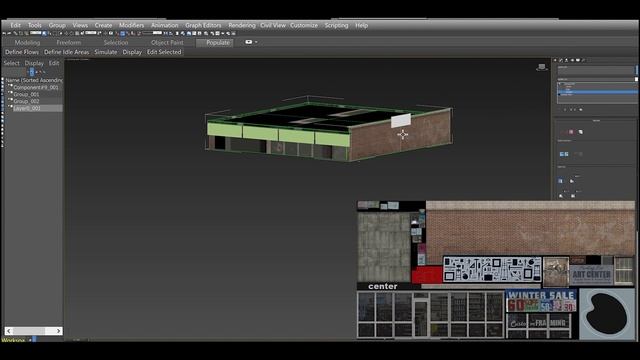Viewport: 640px width, 360px height.
Task: Click the Redo icon in main toolbar
Action: coord(9,33)
